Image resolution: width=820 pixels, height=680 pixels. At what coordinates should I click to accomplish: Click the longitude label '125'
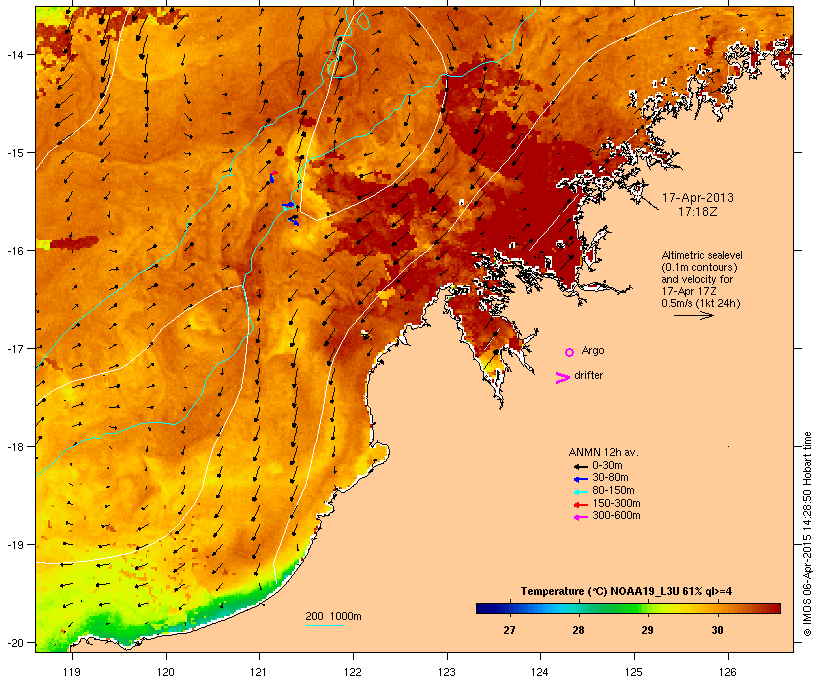click(634, 672)
